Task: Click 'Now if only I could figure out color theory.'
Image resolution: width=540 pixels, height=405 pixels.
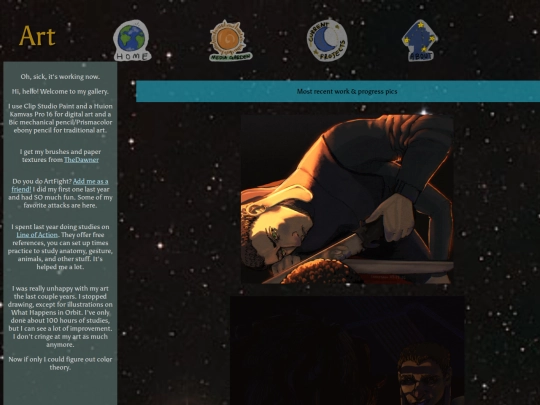Action: (x=60, y=363)
